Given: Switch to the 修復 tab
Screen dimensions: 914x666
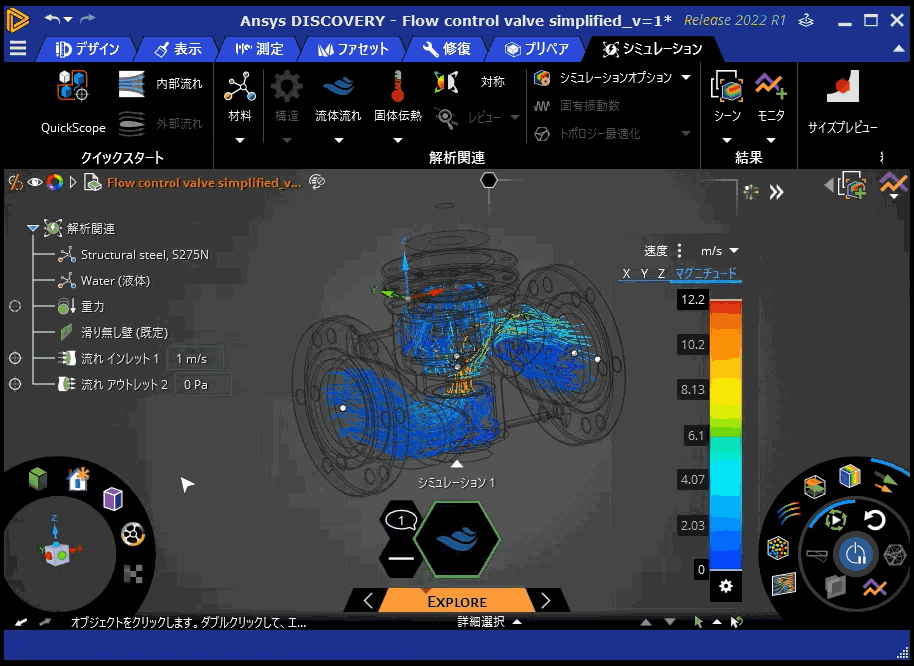Looking at the screenshot, I should 446,49.
